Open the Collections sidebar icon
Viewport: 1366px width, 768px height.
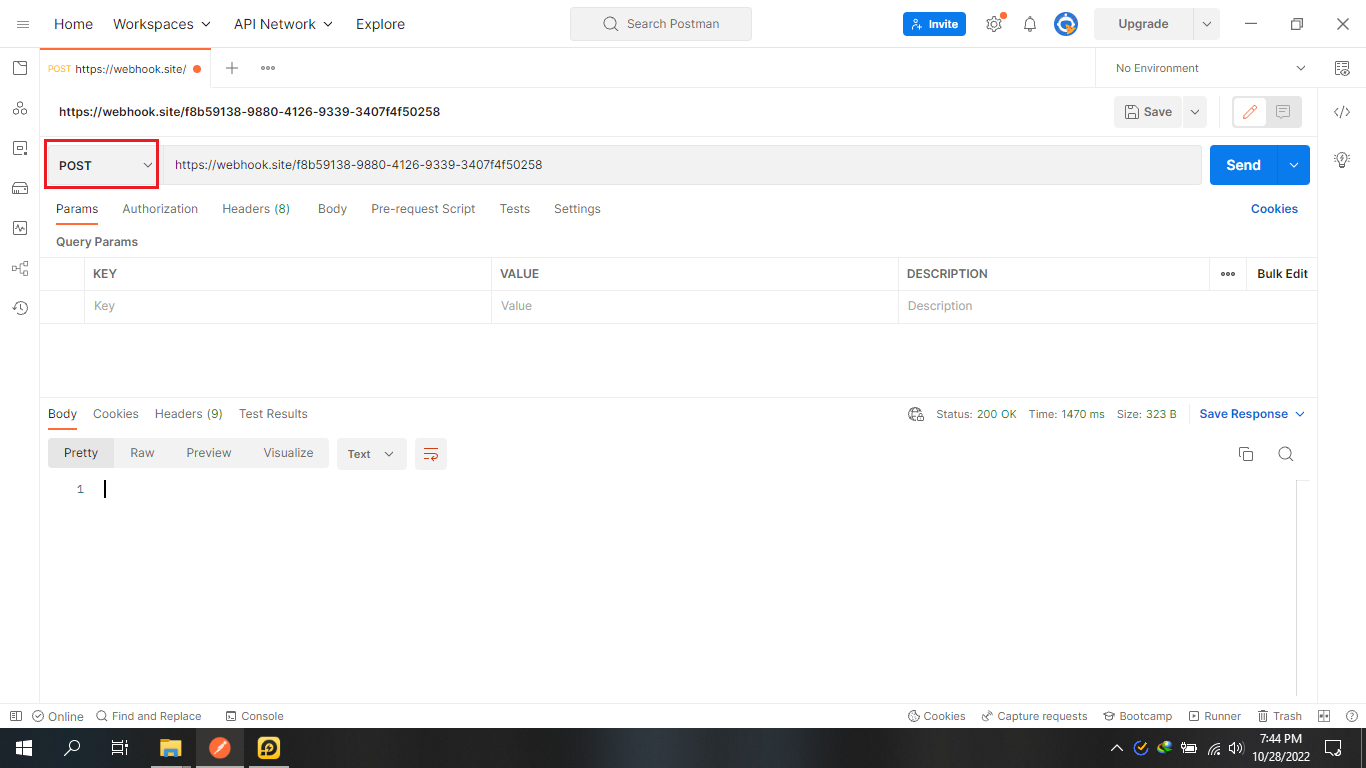20,68
